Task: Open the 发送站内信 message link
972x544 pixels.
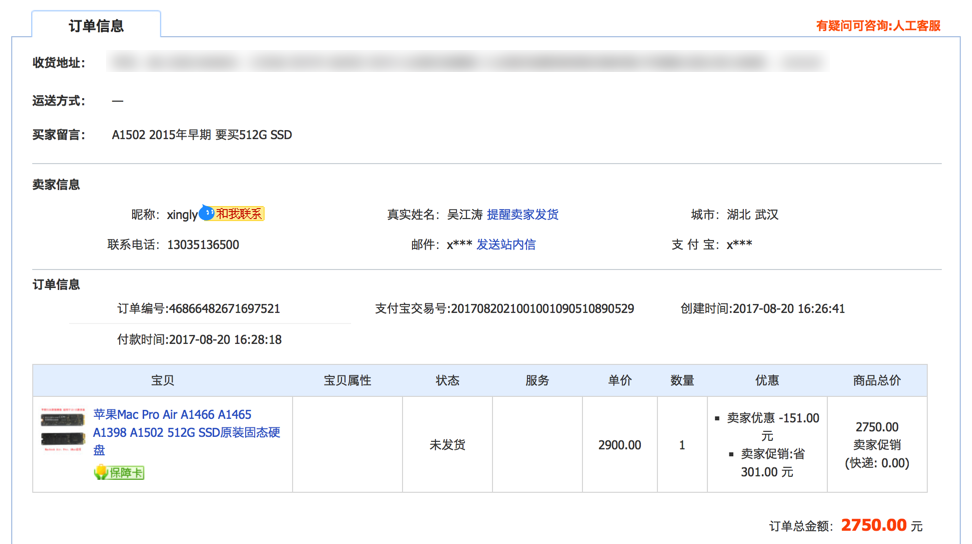Action: tap(506, 244)
